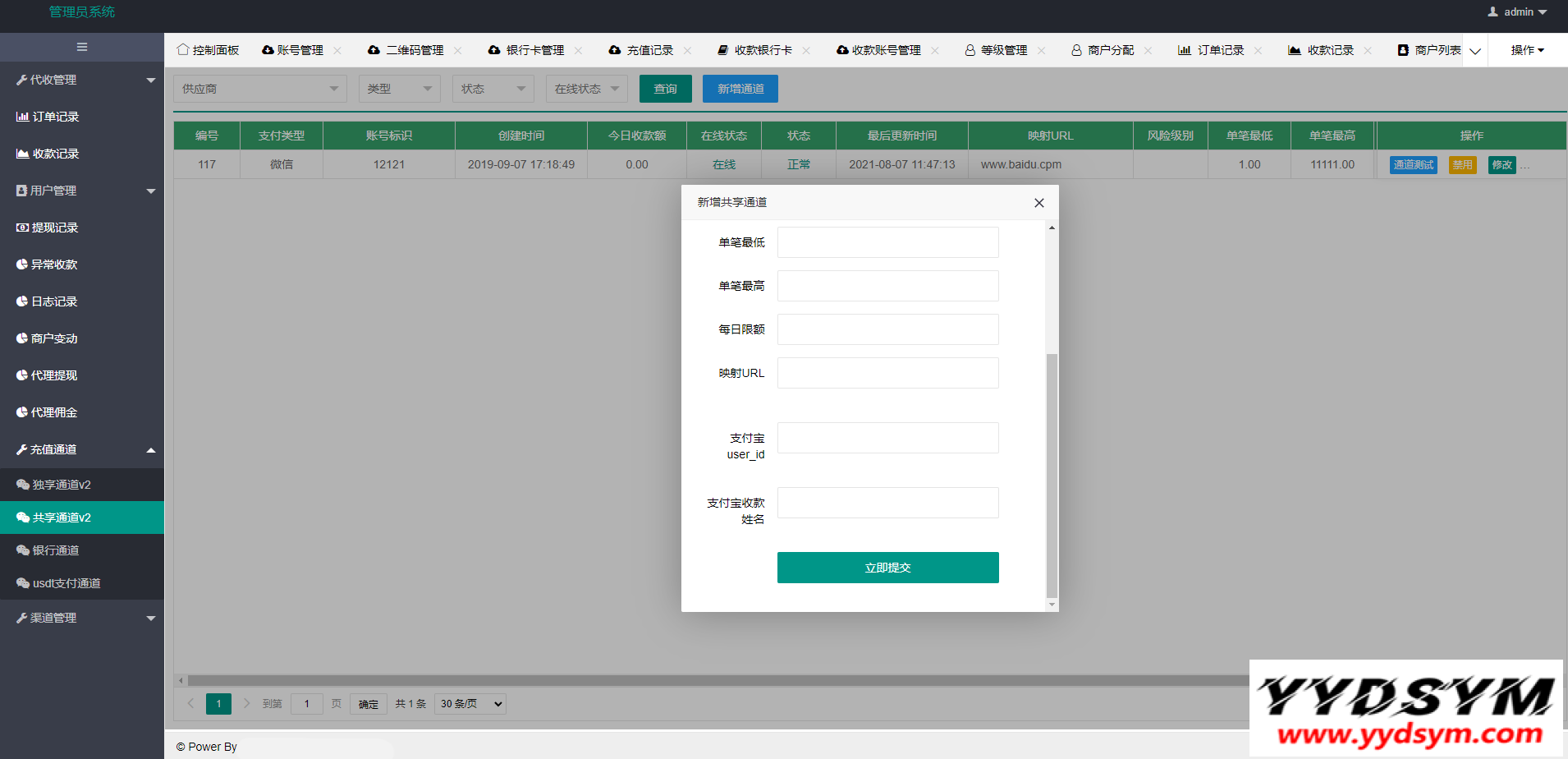Close the 新增共享通道 dialog

point(1039,203)
